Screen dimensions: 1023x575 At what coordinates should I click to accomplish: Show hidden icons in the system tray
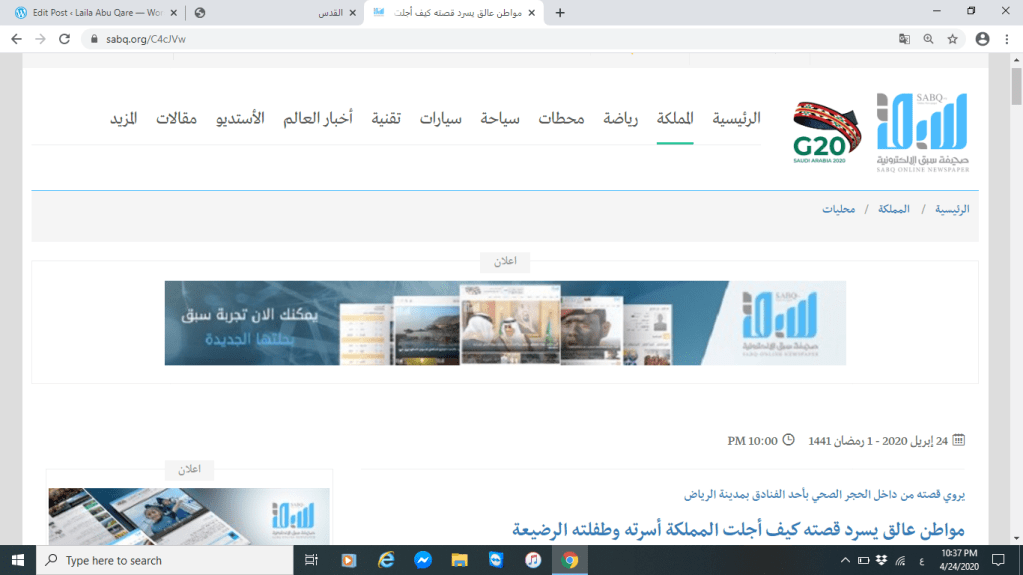pos(846,561)
